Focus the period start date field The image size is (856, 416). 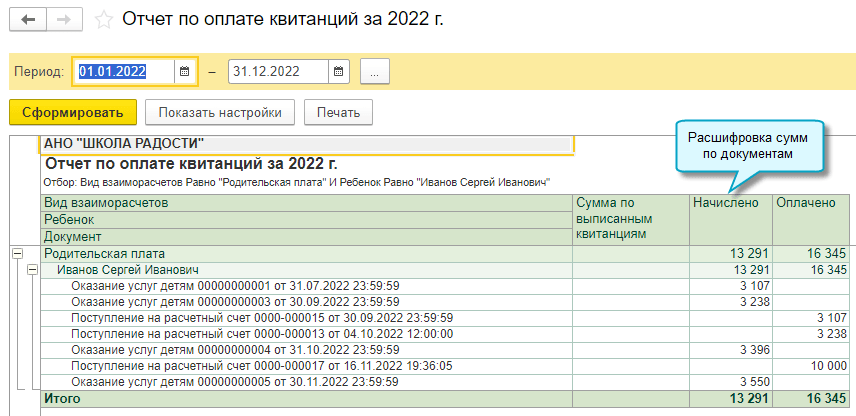click(123, 72)
